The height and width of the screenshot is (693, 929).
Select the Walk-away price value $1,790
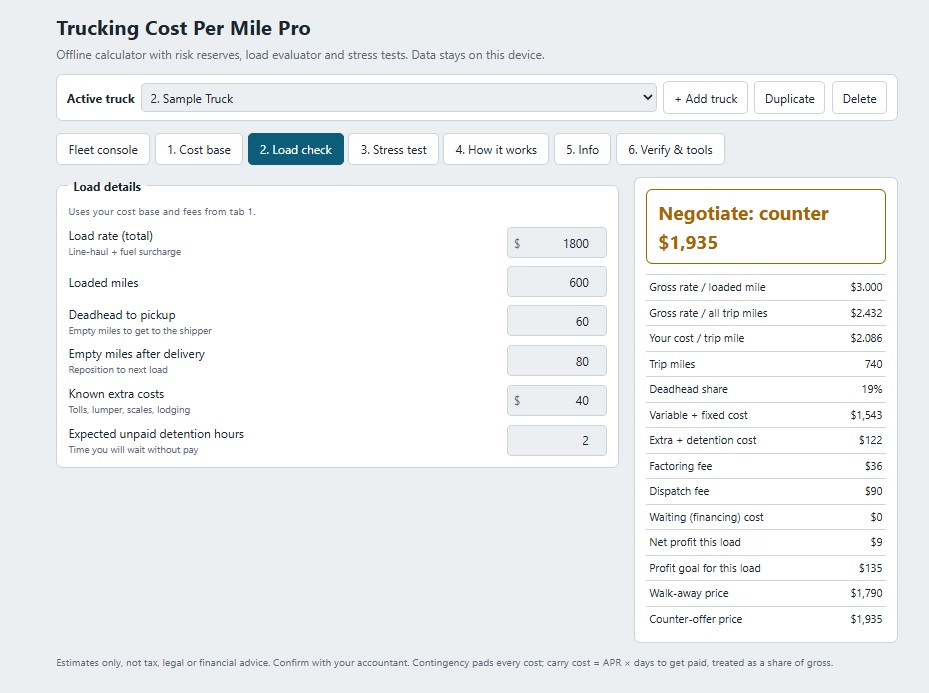pyautogui.click(x=866, y=593)
